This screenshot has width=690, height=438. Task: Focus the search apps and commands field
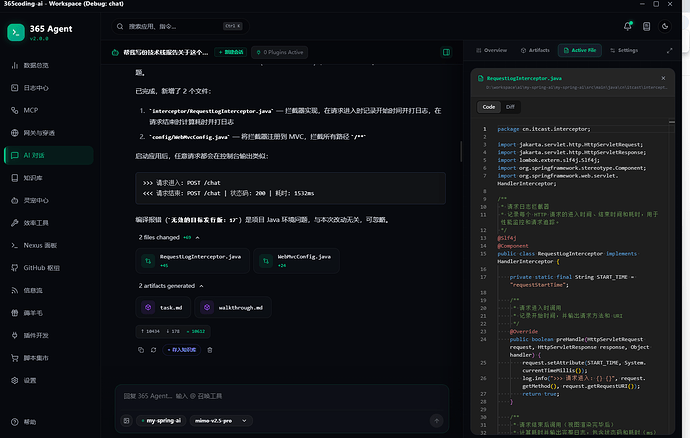[x=180, y=26]
